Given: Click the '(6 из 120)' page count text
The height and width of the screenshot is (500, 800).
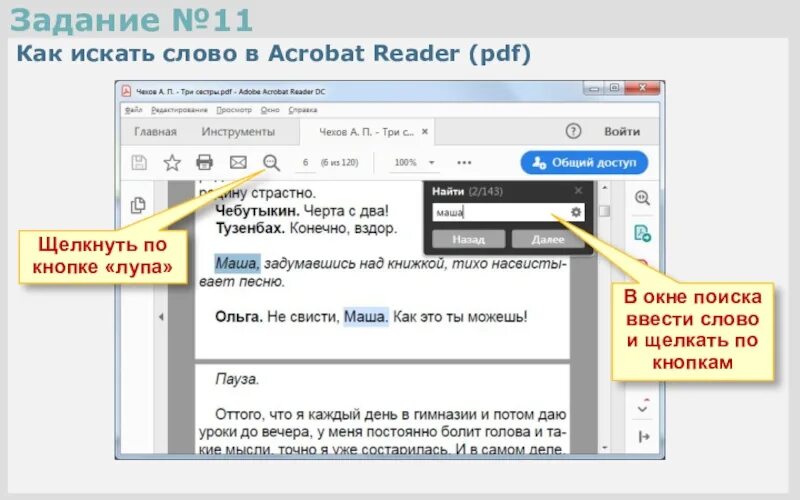Looking at the screenshot, I should point(339,163).
